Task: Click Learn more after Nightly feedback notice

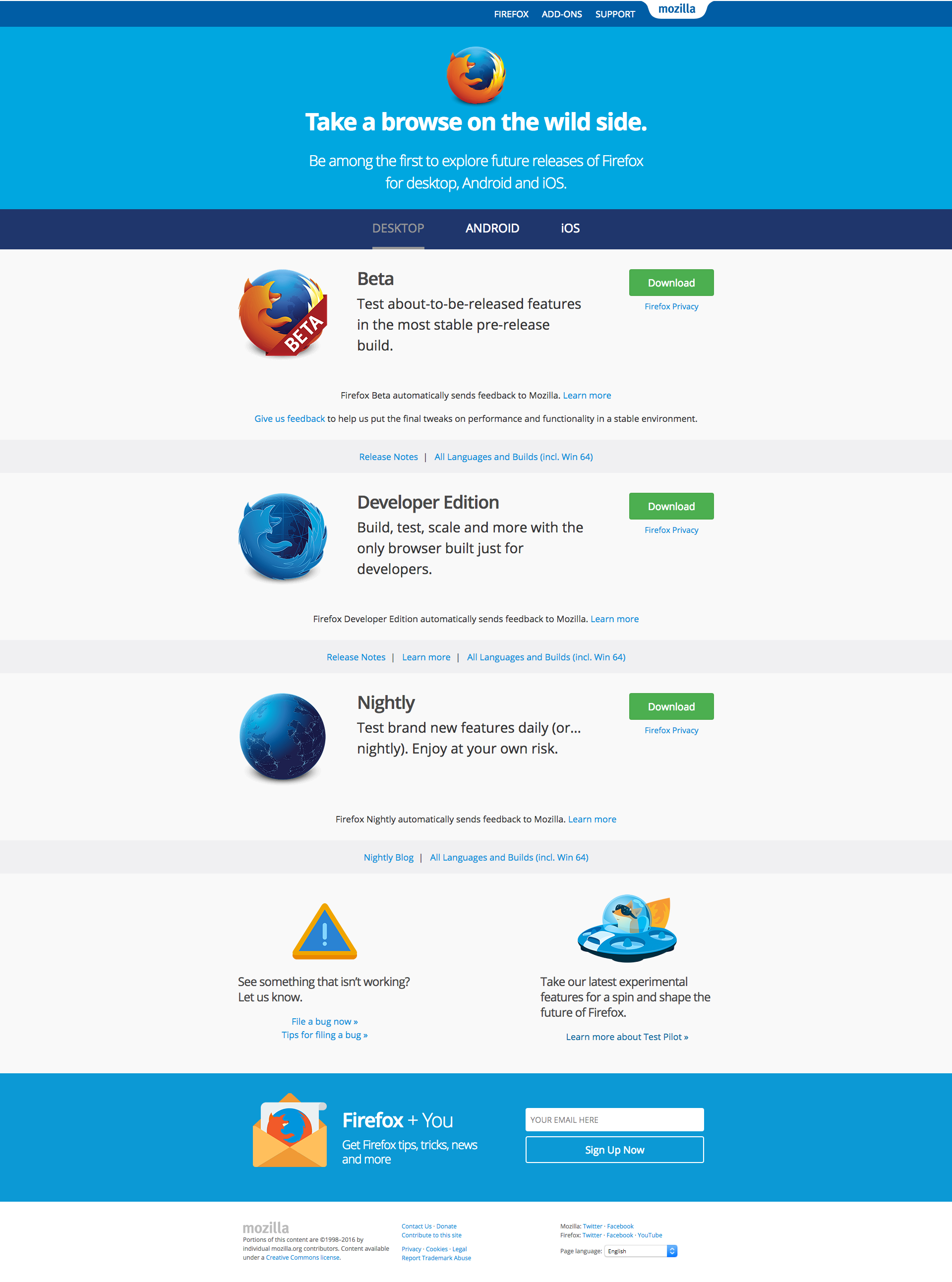Action: [x=592, y=819]
